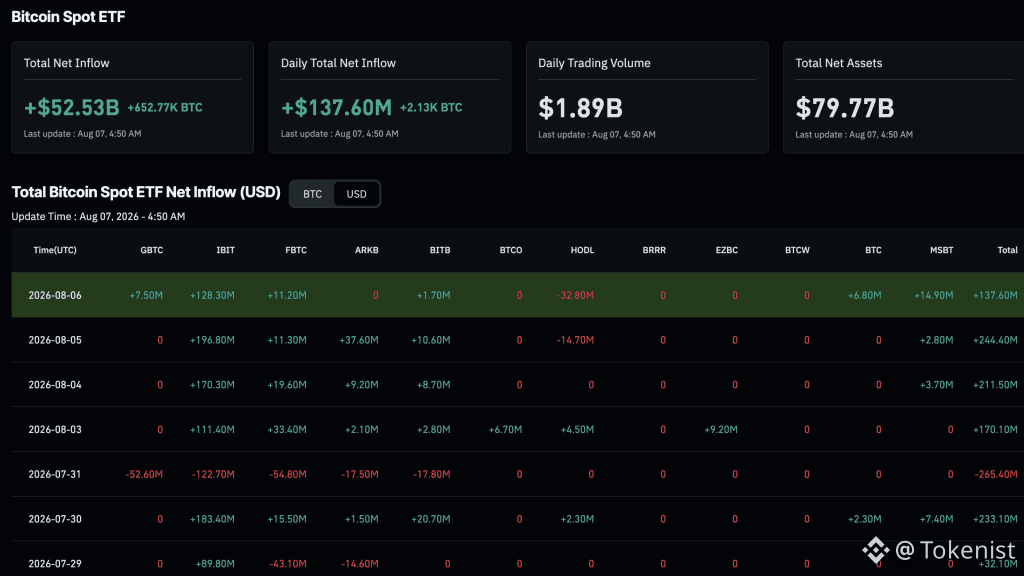Click the BTCW column header

(797, 250)
